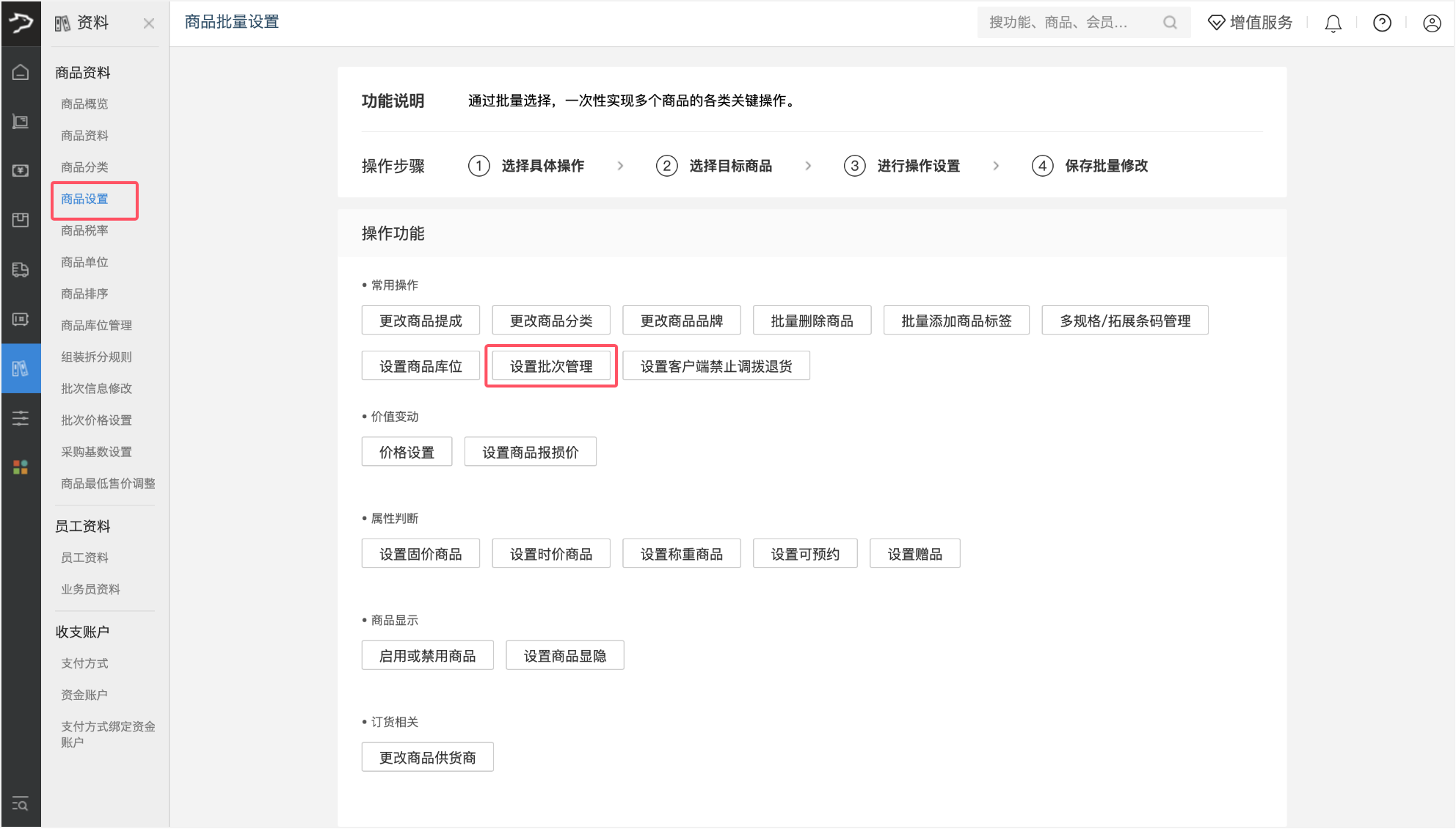Image resolution: width=1456 pixels, height=829 pixels.
Task: Open 支付方式 under 收支账户
Action: tap(84, 663)
